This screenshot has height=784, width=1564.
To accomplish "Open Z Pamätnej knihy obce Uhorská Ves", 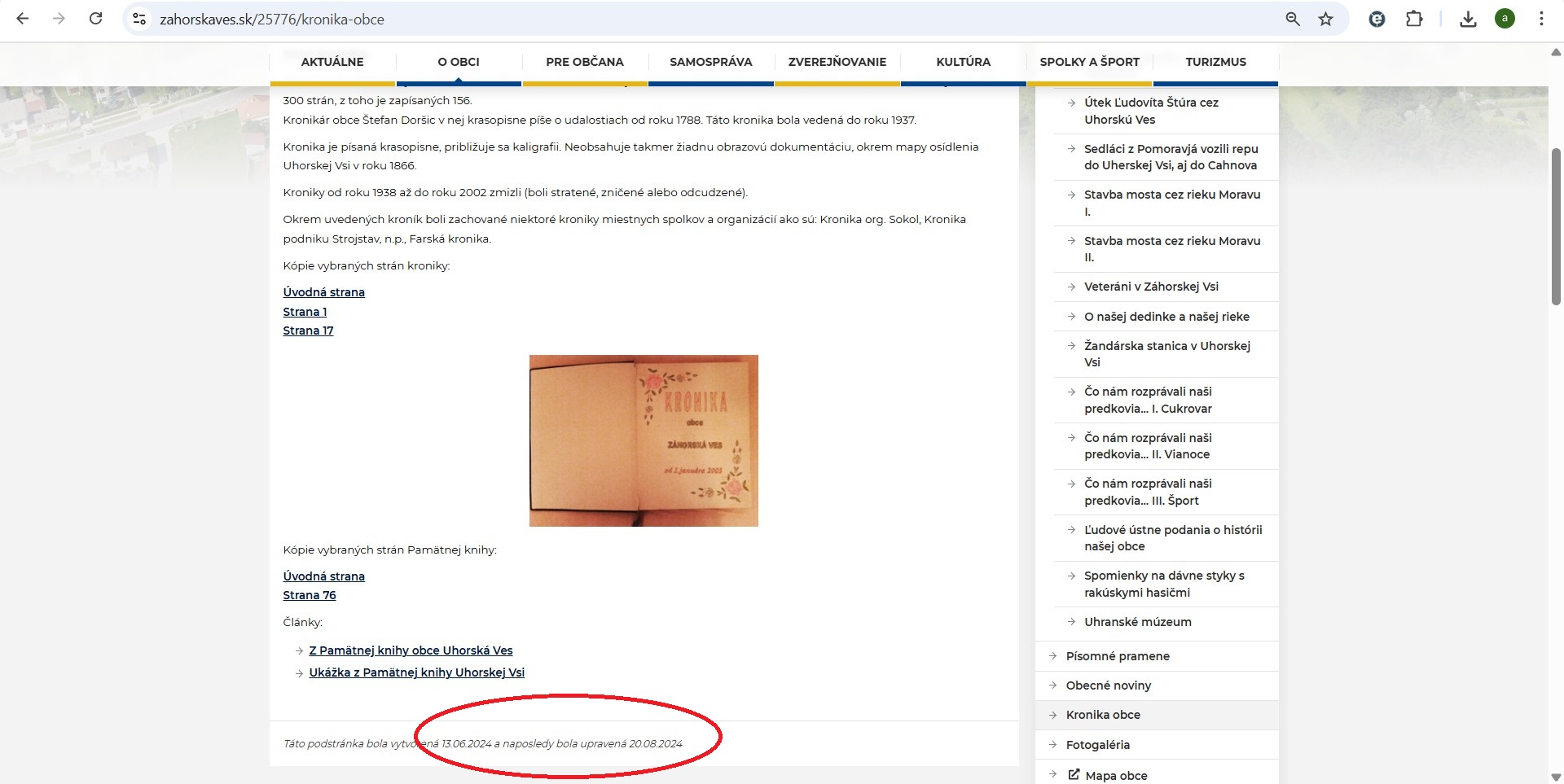I will [x=411, y=650].
